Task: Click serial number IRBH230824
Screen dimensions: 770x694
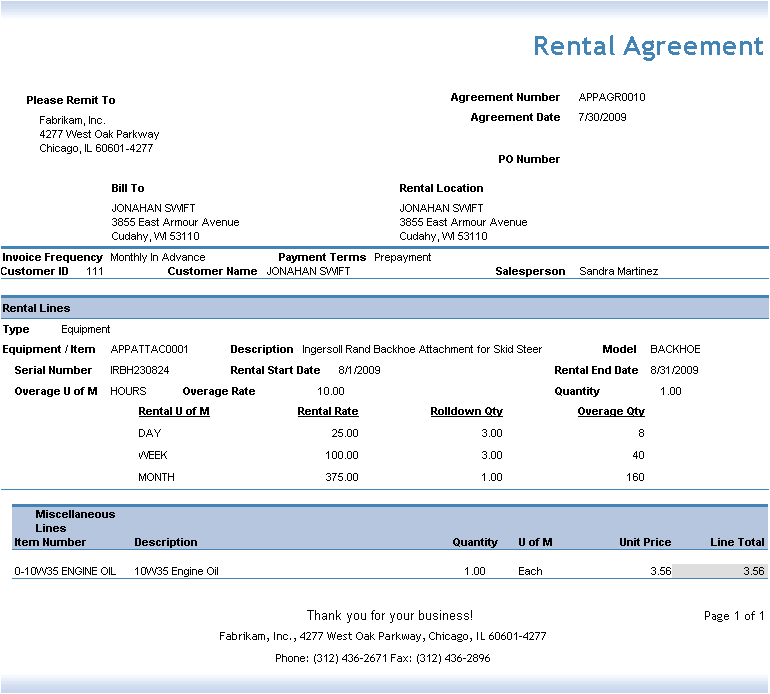Action: click(x=140, y=371)
